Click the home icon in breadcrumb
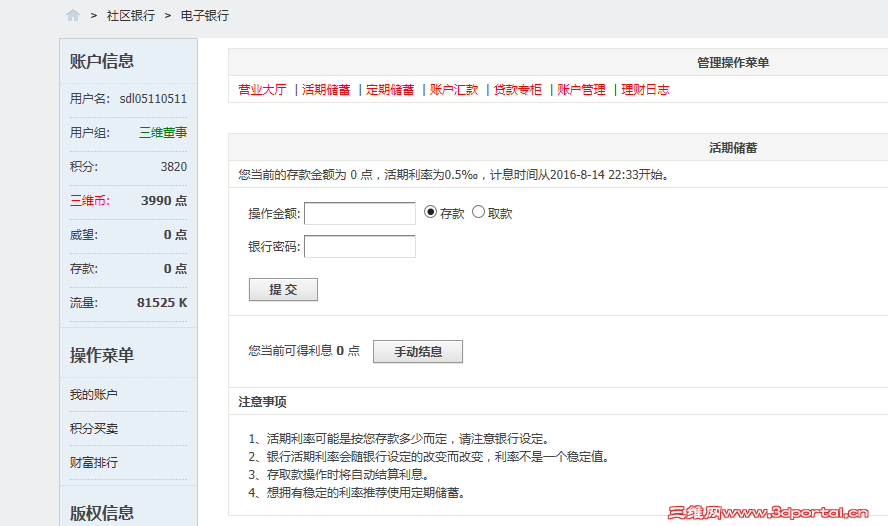Screen dimensions: 888x526 coord(72,15)
